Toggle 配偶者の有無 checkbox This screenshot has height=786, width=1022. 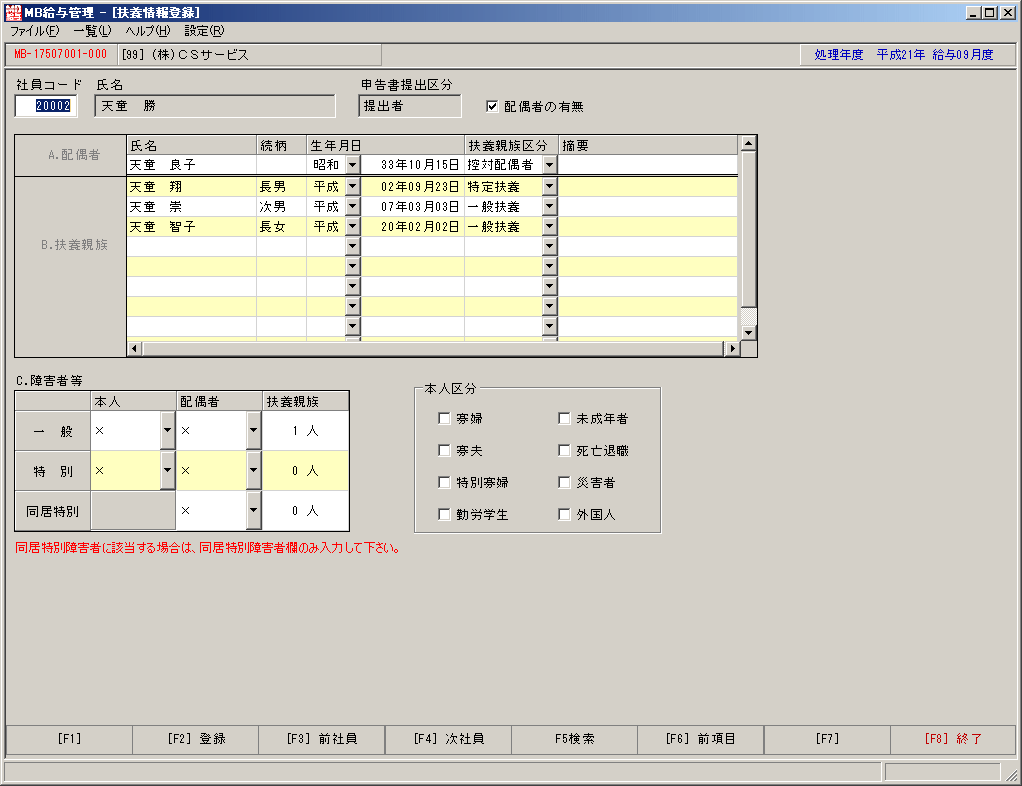pos(492,106)
